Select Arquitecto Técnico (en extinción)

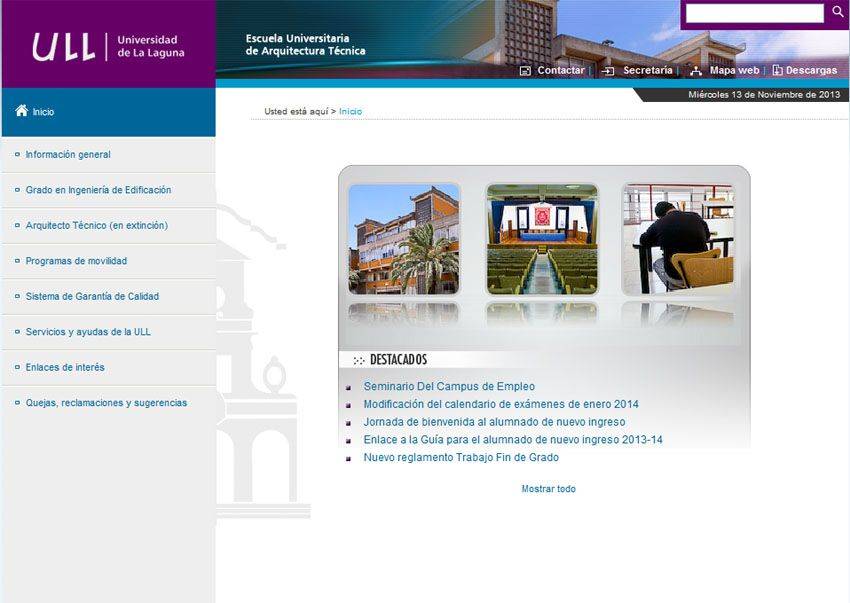[x=96, y=226]
